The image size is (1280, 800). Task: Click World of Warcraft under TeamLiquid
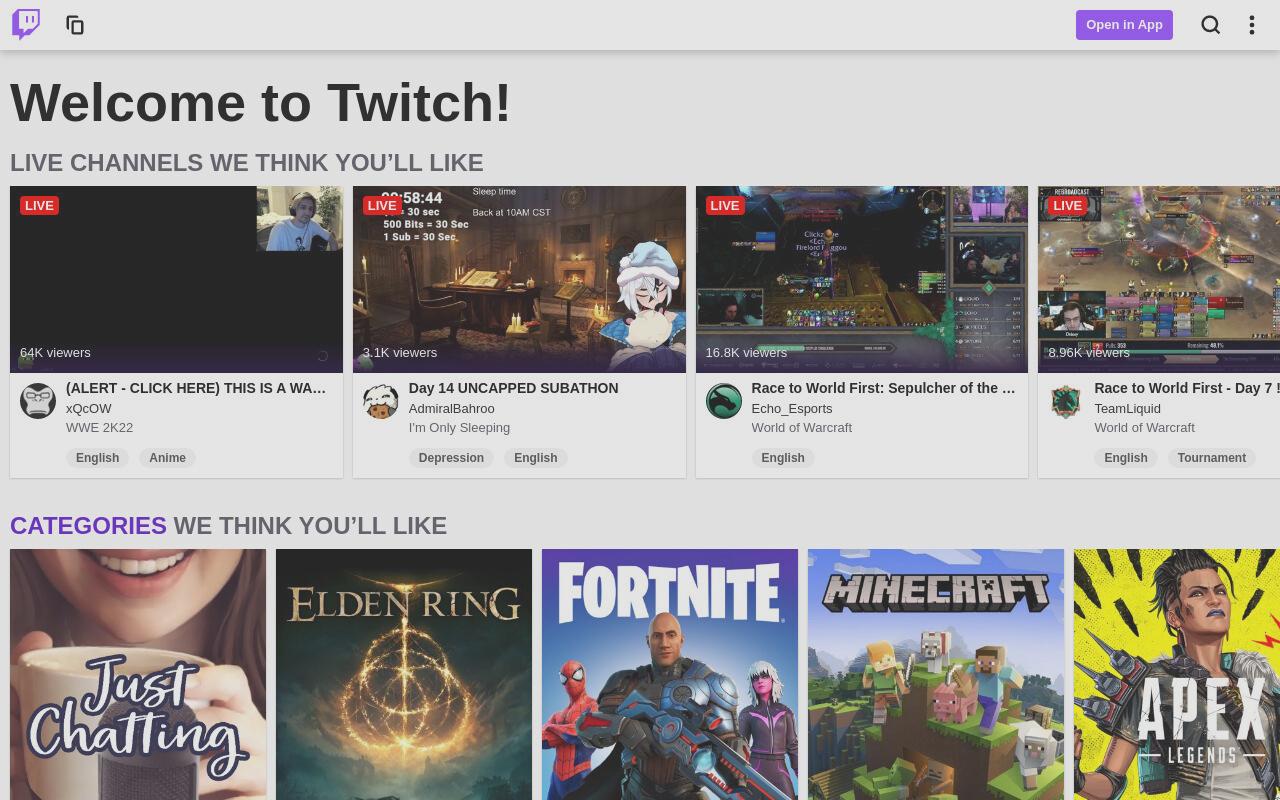(x=1144, y=427)
